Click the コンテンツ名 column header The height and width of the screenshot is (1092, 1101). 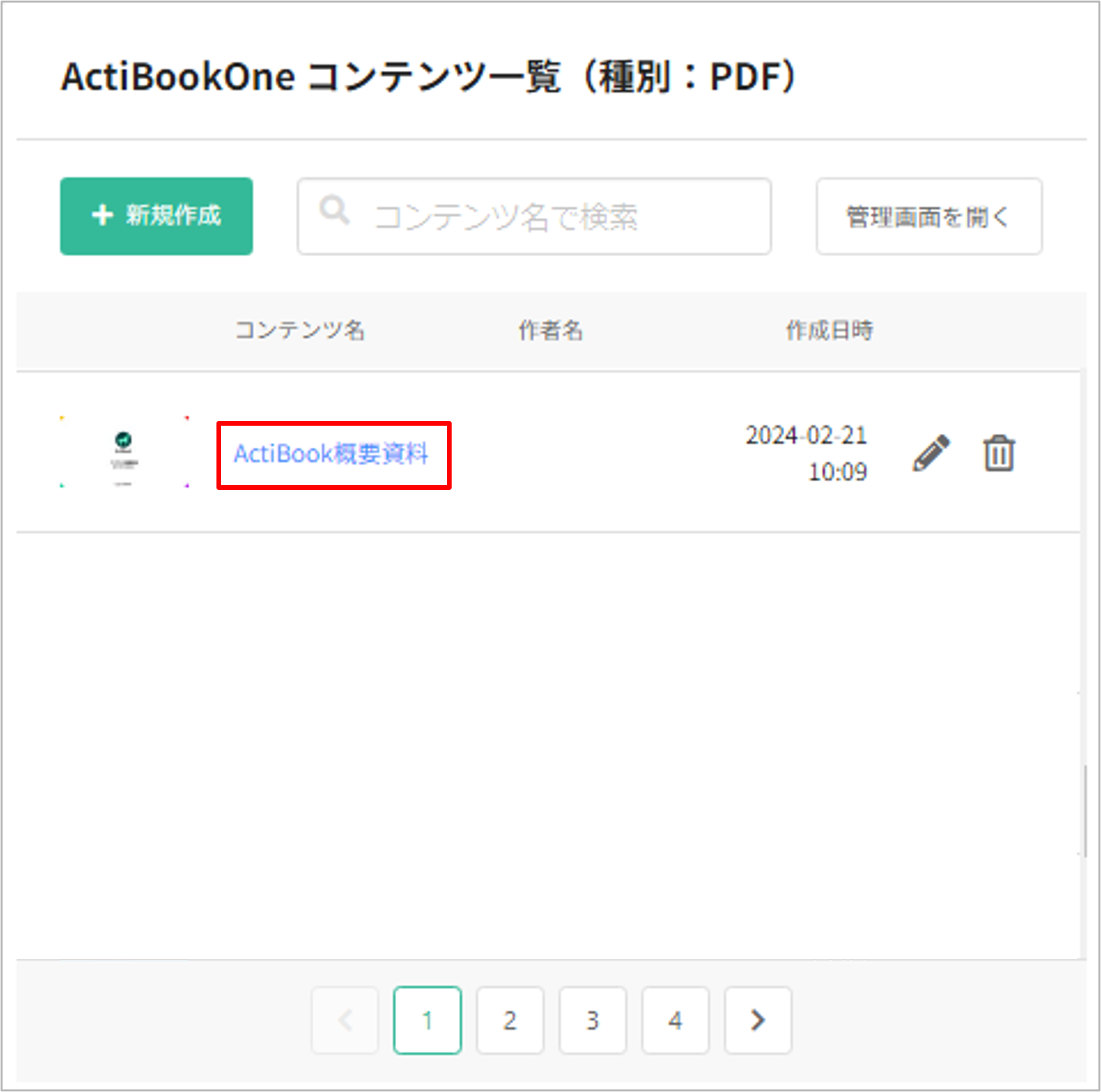pyautogui.click(x=300, y=330)
